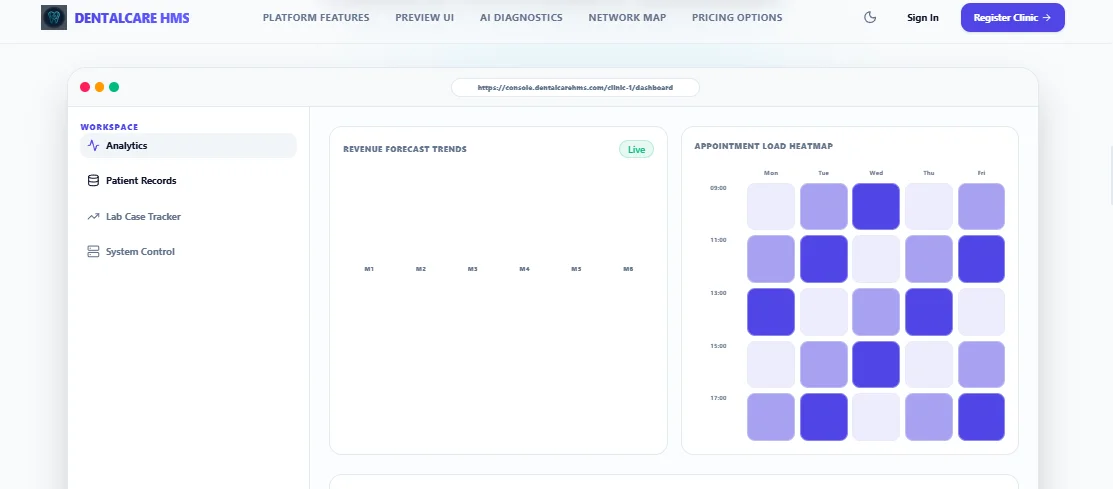The width and height of the screenshot is (1113, 489).
Task: Click the Revenue Forecast Trends heading
Action: [x=405, y=150]
